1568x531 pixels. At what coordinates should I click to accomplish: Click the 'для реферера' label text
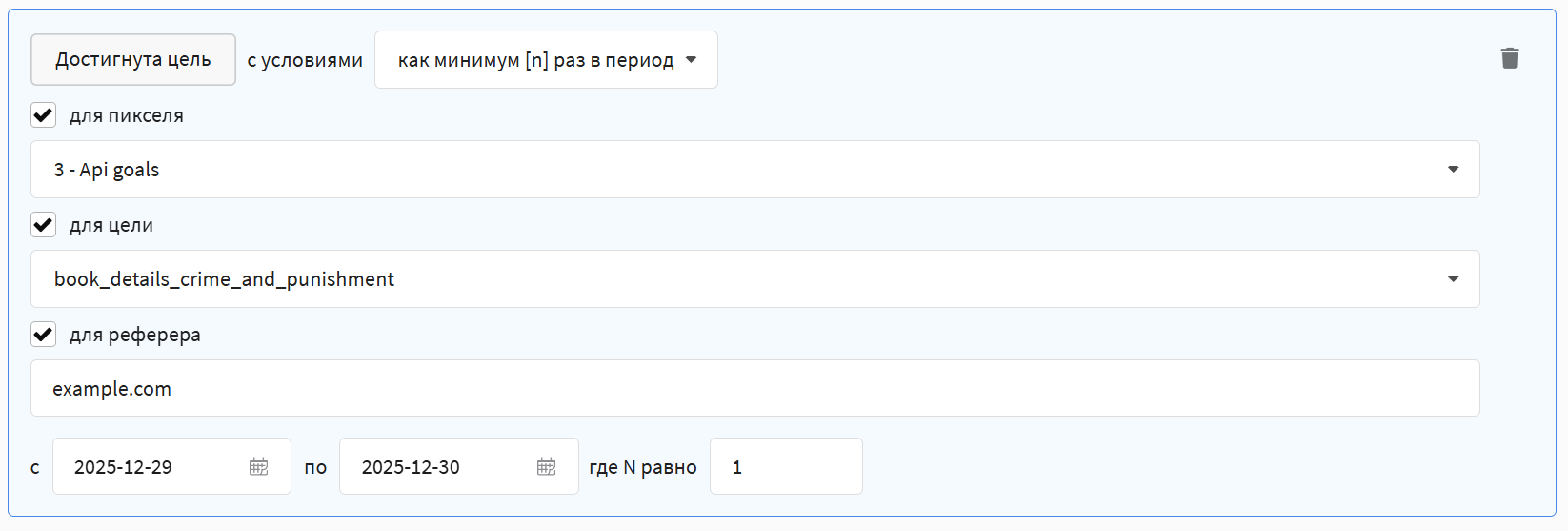(x=135, y=335)
